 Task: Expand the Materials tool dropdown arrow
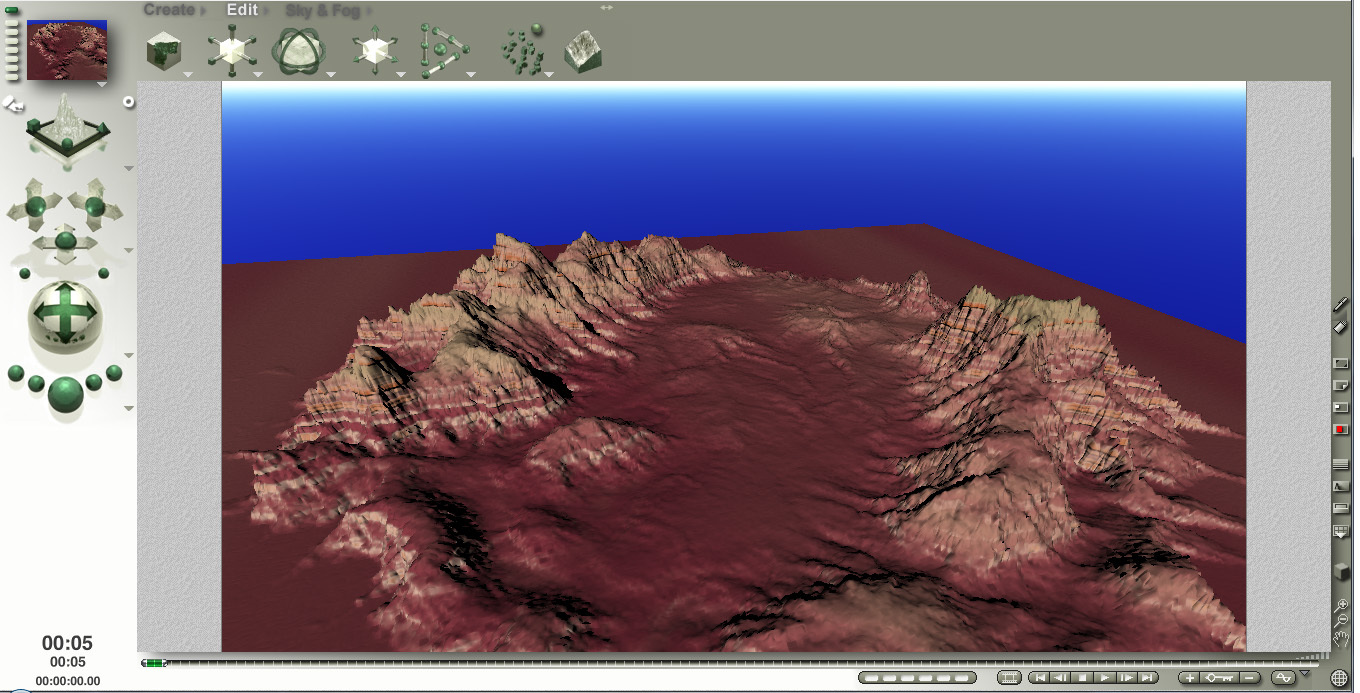pos(187,74)
